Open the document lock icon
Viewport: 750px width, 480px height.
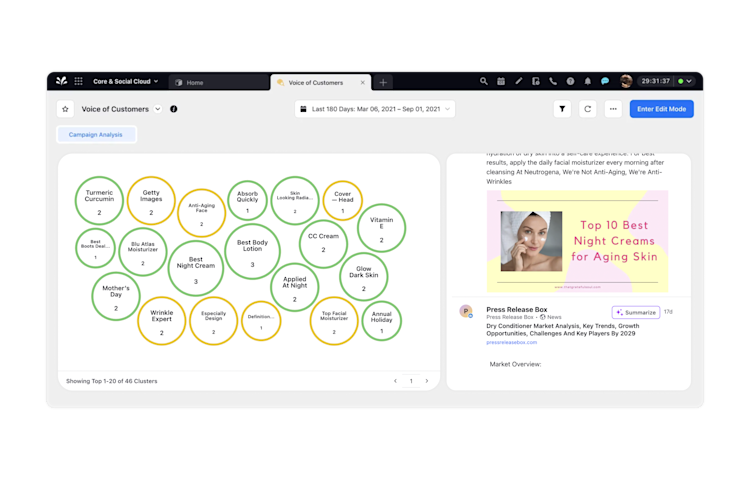536,81
